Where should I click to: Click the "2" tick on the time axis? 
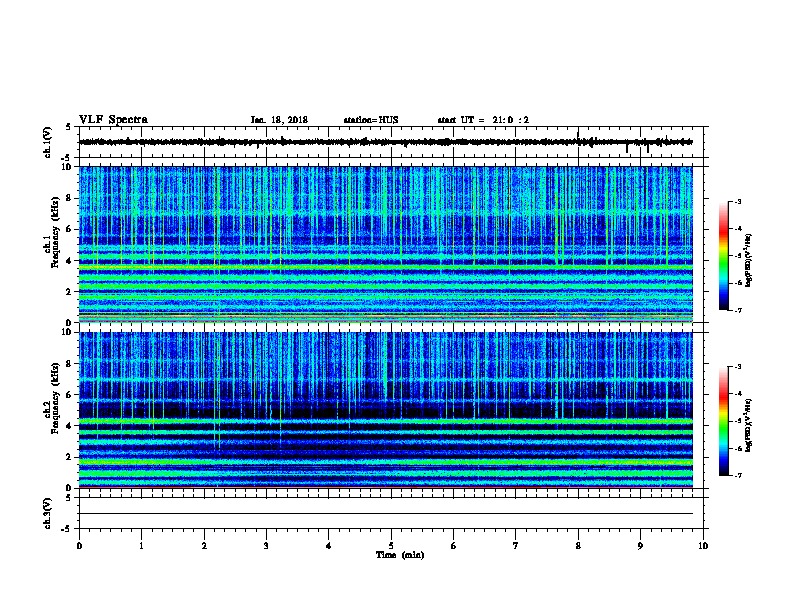(204, 546)
